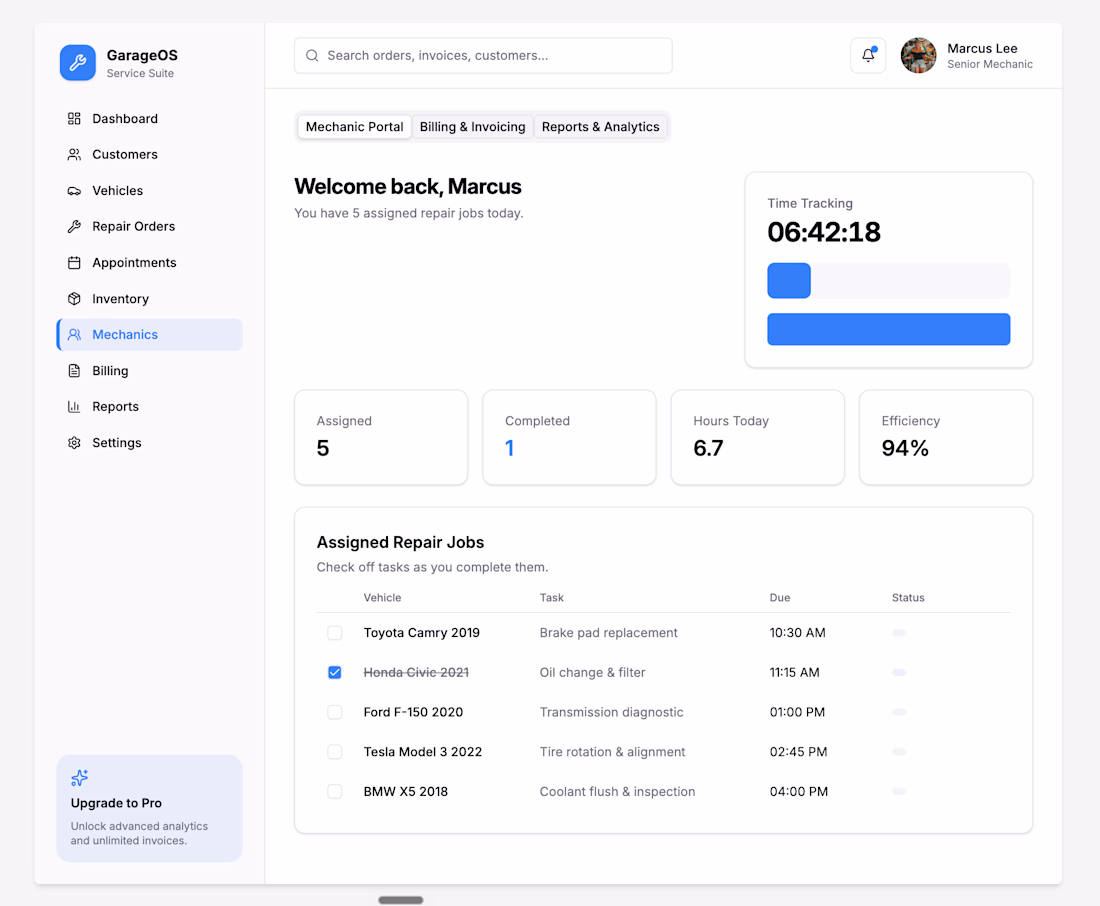Open Settings via gear icon
Viewport: 1100px width, 906px height.
74,443
